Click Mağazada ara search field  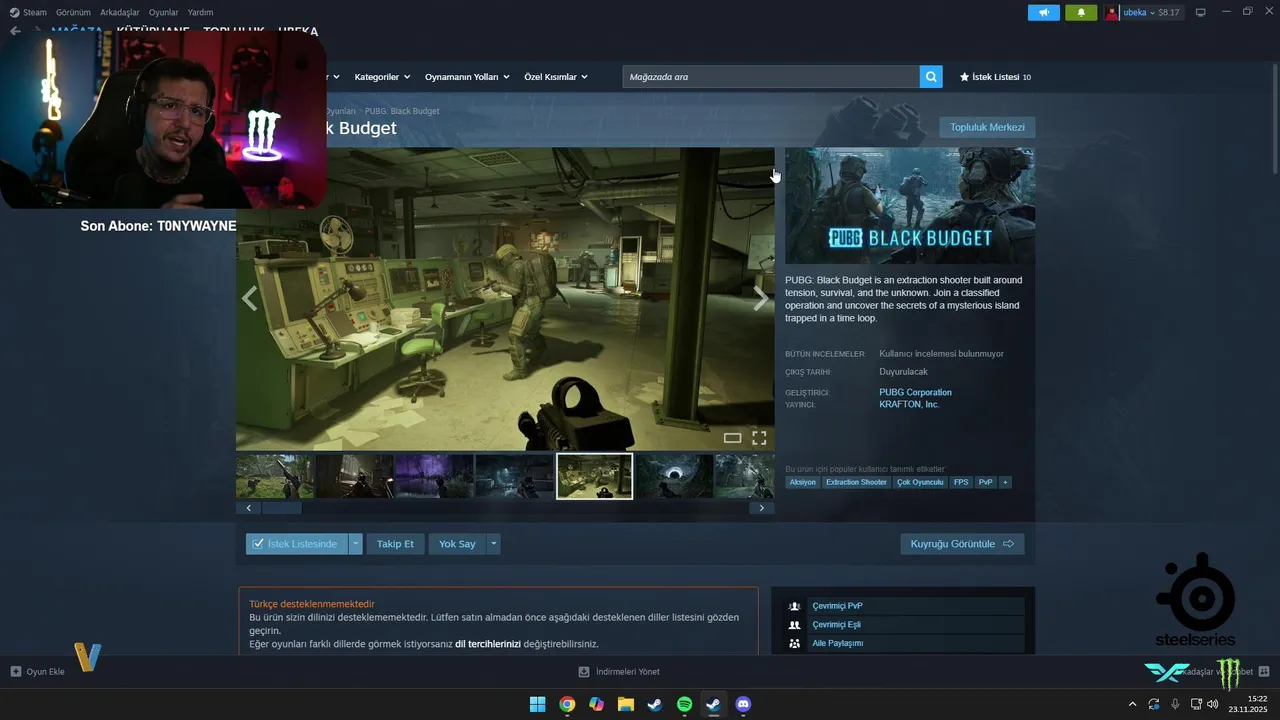point(771,77)
